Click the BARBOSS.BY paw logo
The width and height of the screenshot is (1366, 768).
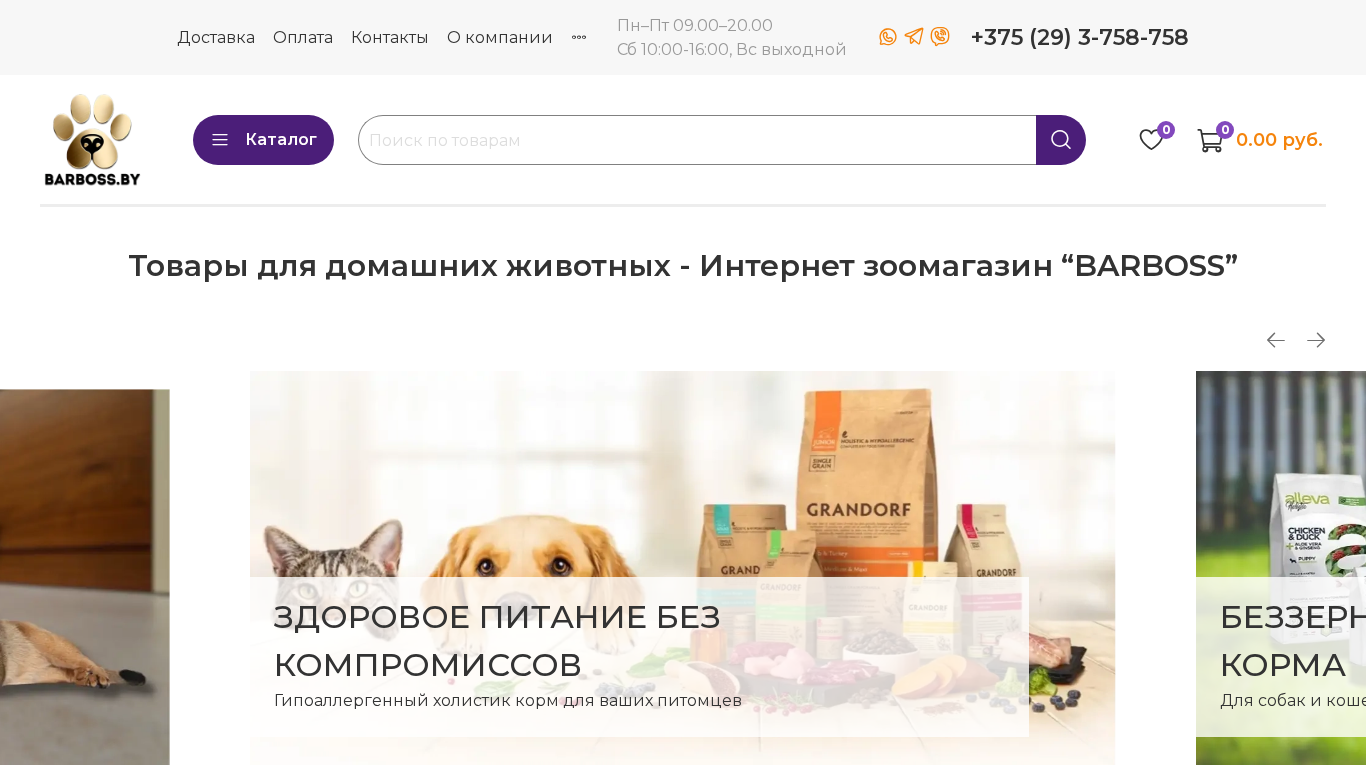(92, 140)
